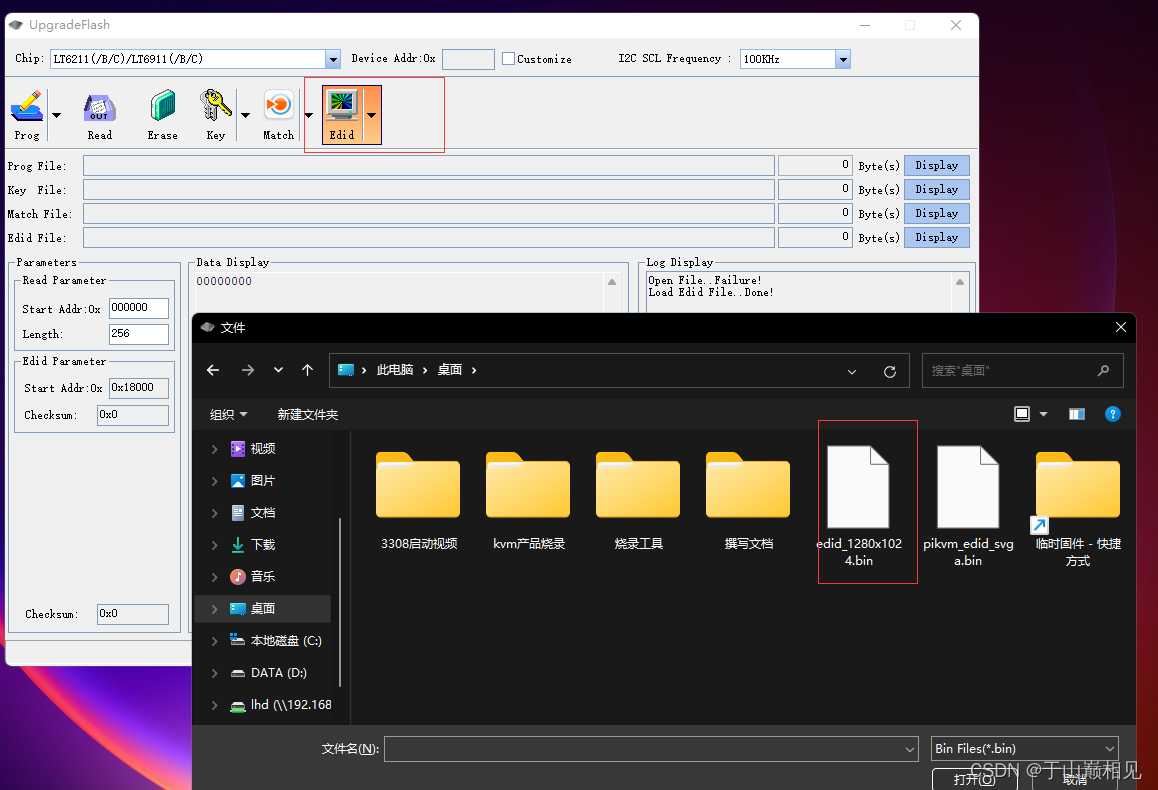The height and width of the screenshot is (790, 1158).
Task: Select file edid_1280x1024.bin
Action: (859, 507)
